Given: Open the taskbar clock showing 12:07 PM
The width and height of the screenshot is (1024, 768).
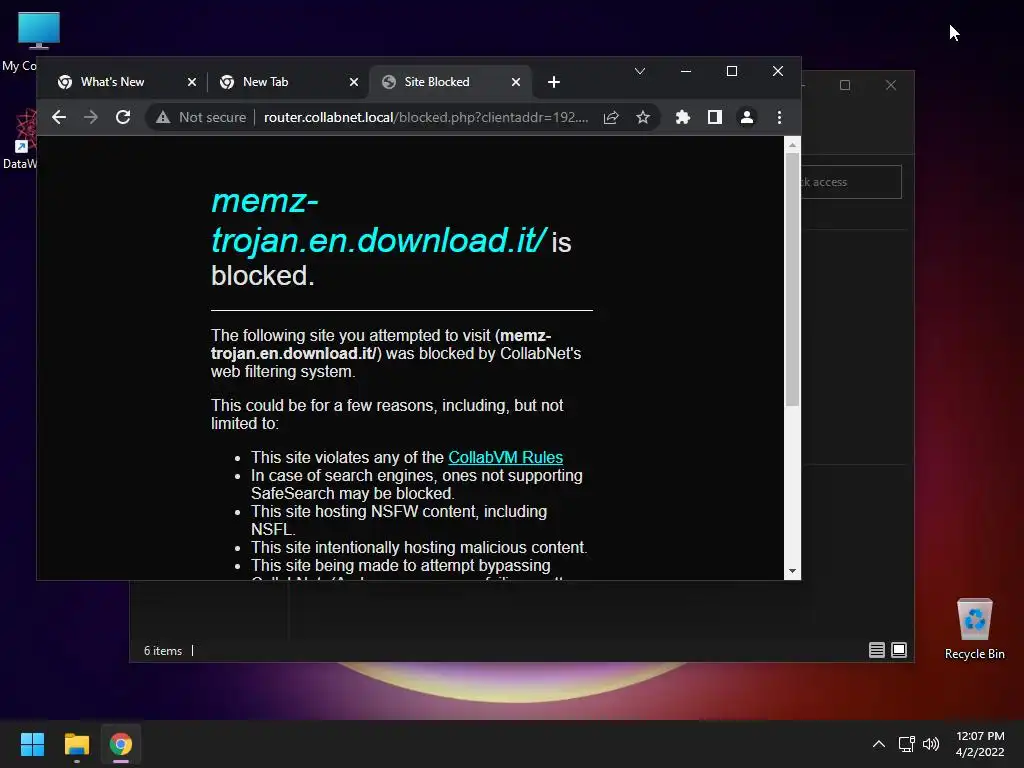Looking at the screenshot, I should coord(980,744).
